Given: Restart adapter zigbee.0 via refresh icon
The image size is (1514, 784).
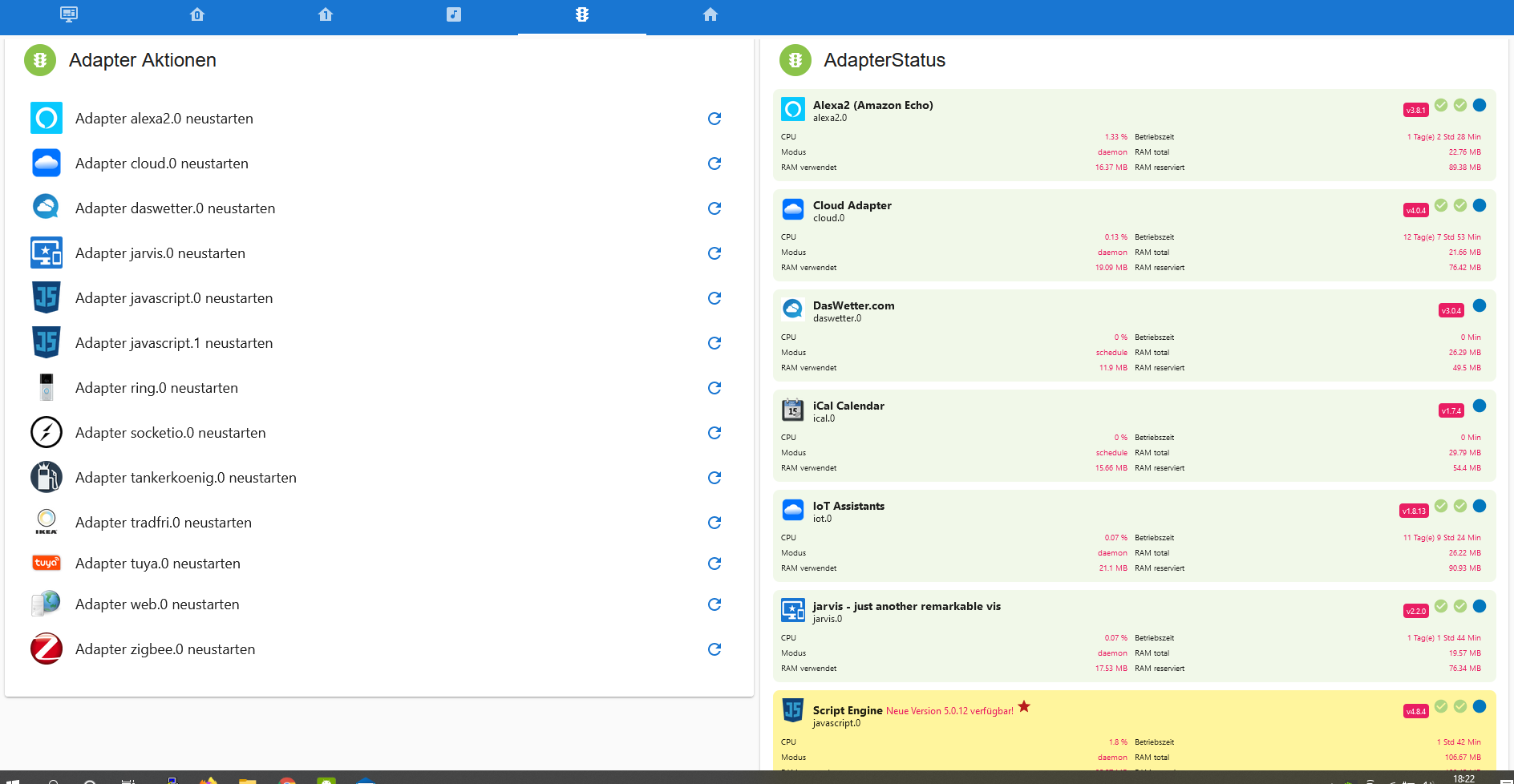Looking at the screenshot, I should (x=714, y=649).
